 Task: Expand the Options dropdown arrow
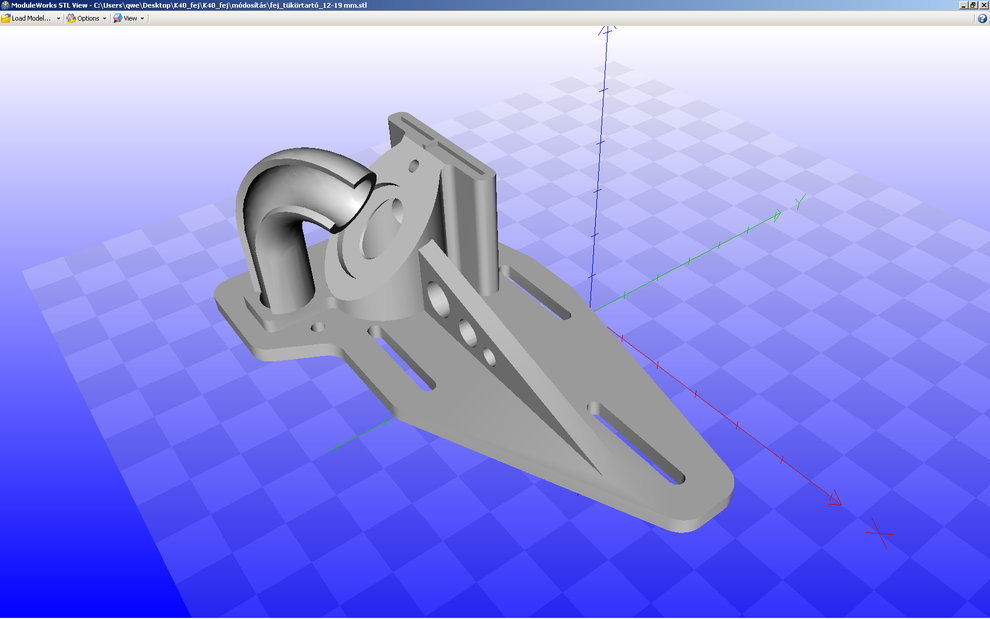[104, 18]
